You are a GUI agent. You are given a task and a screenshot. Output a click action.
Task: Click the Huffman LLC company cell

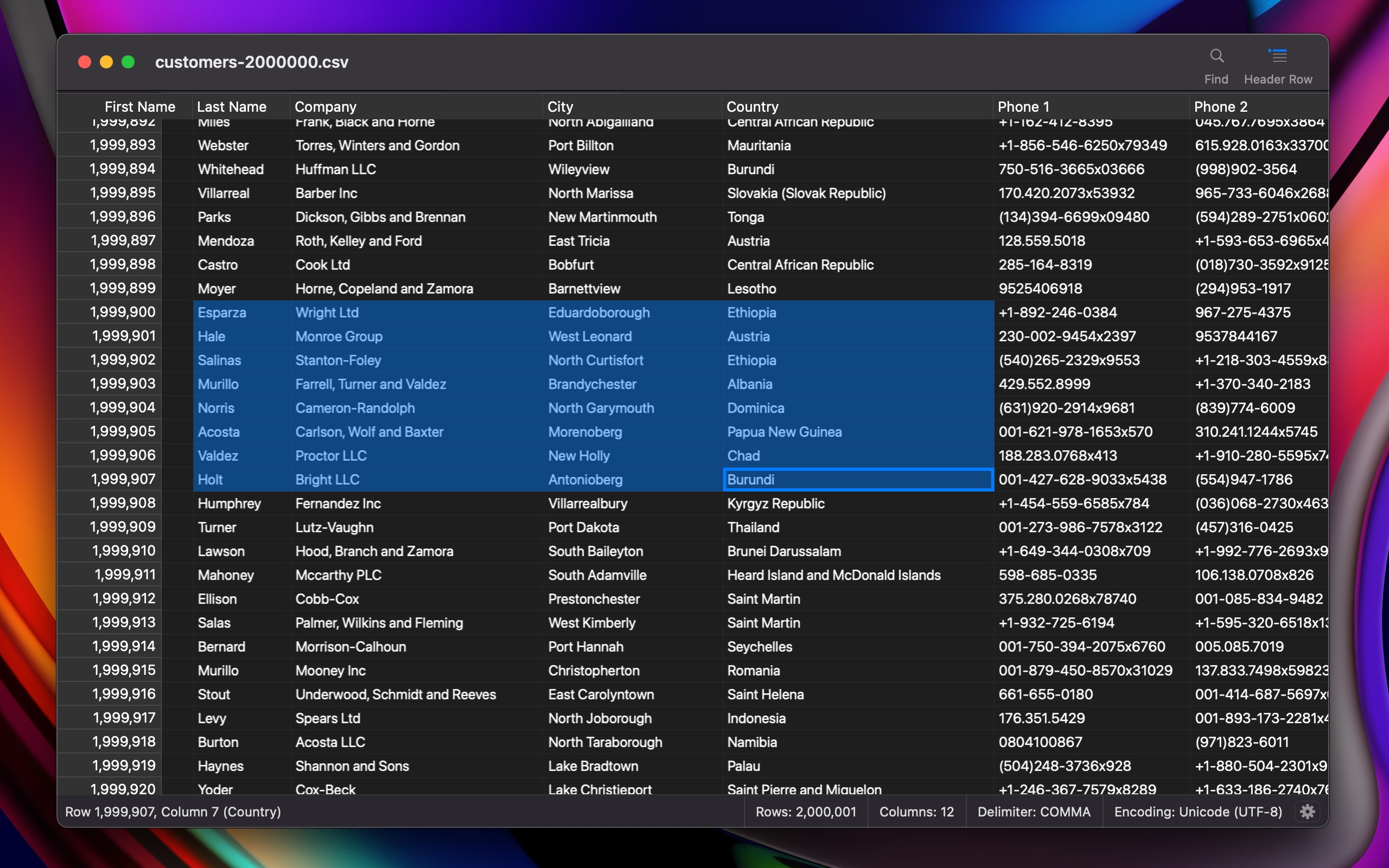point(335,169)
